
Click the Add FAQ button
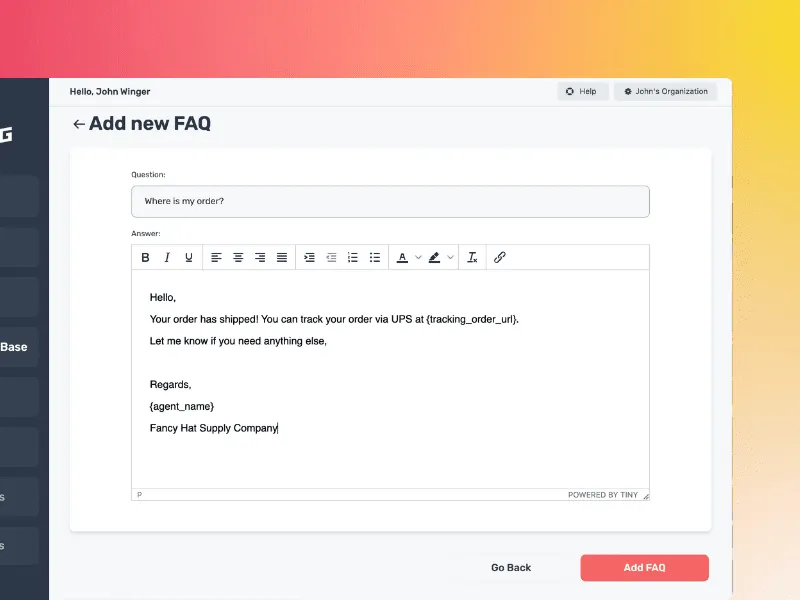click(644, 568)
